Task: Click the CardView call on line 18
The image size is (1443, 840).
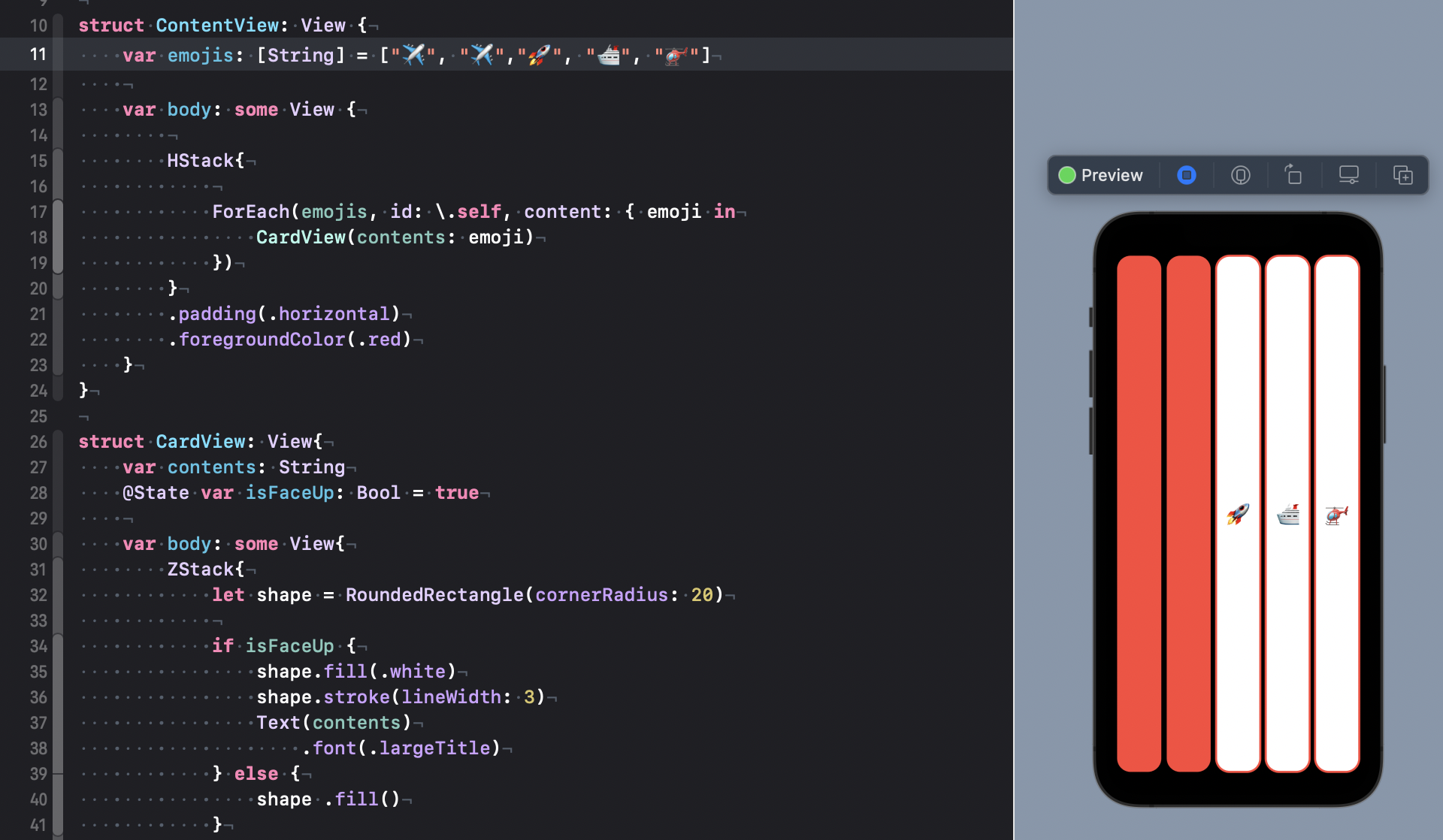Action: point(301,237)
